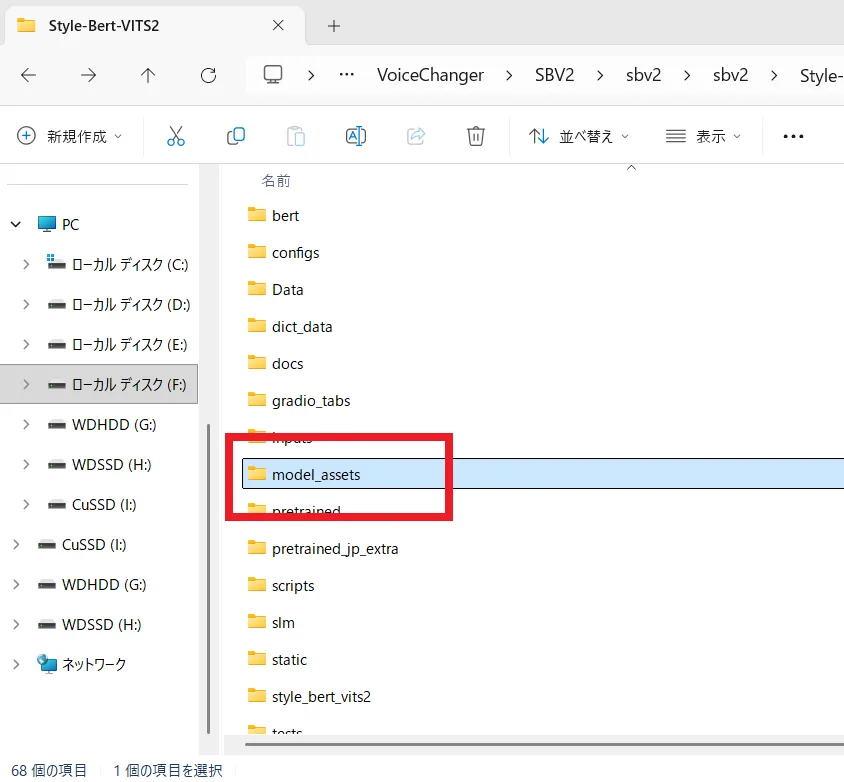Select the pretrained_jp_extra folder
This screenshot has height=782, width=844.
pos(335,548)
